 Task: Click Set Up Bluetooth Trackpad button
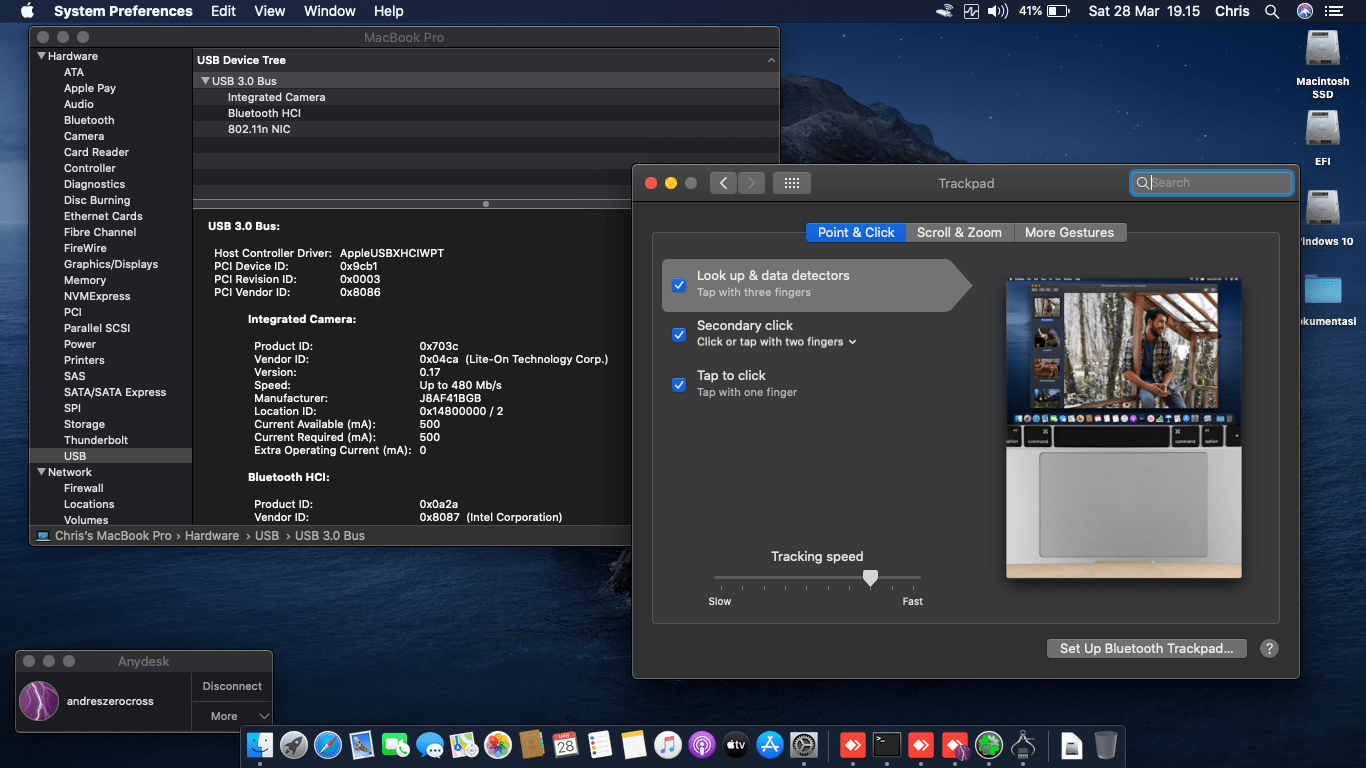1146,648
